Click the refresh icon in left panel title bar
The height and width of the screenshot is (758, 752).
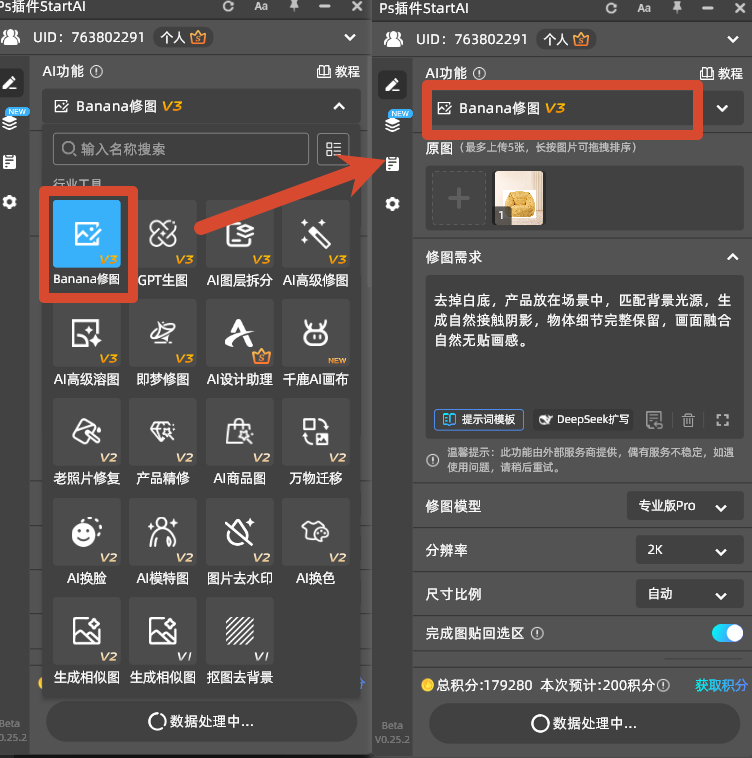[229, 6]
